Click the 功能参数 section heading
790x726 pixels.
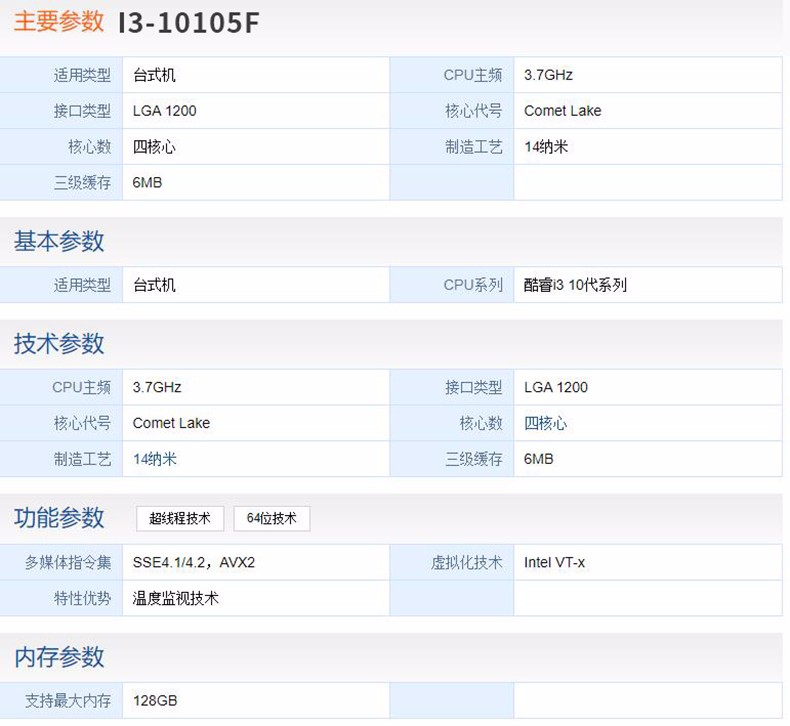point(59,518)
